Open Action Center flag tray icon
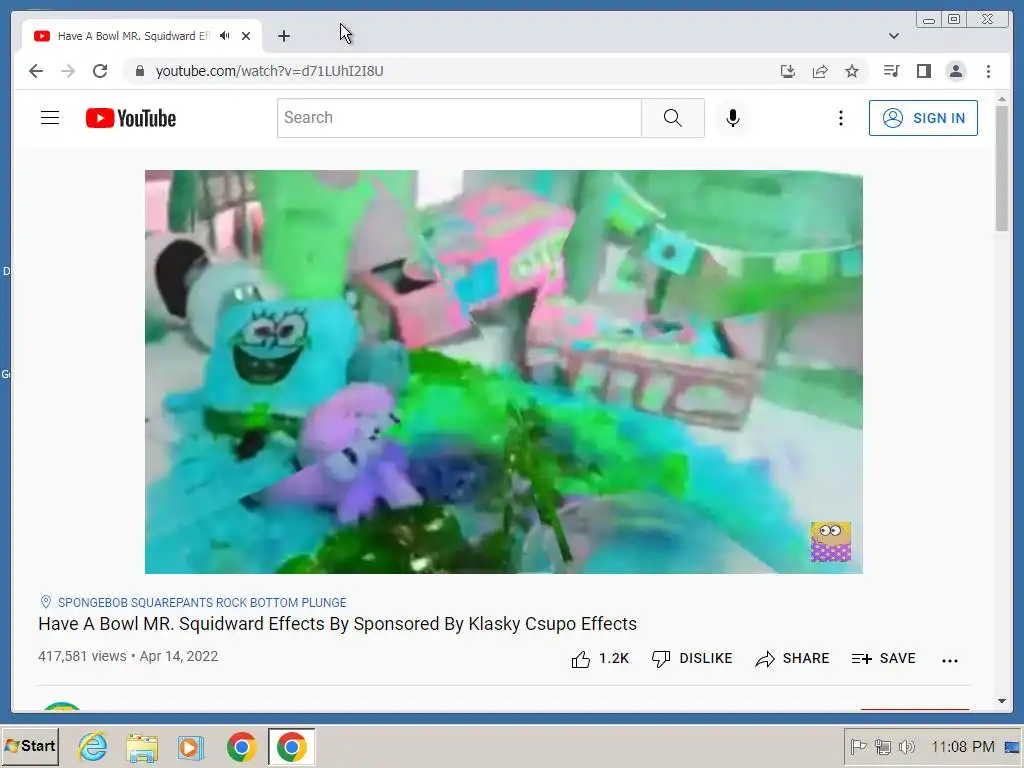 click(858, 746)
